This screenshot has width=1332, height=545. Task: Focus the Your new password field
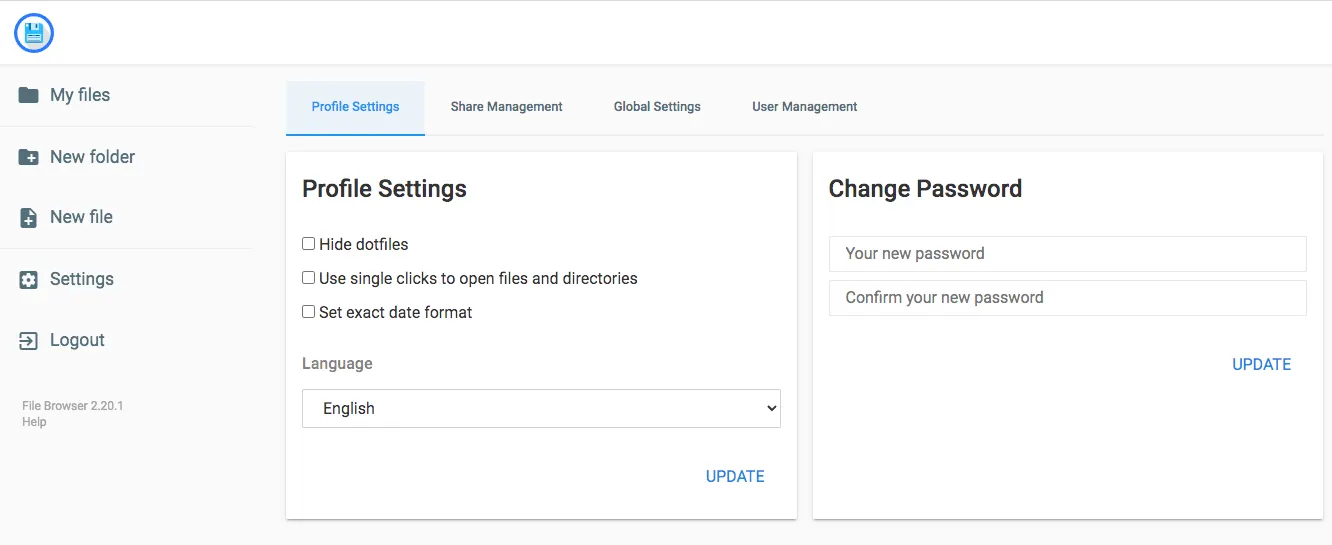pos(1068,254)
